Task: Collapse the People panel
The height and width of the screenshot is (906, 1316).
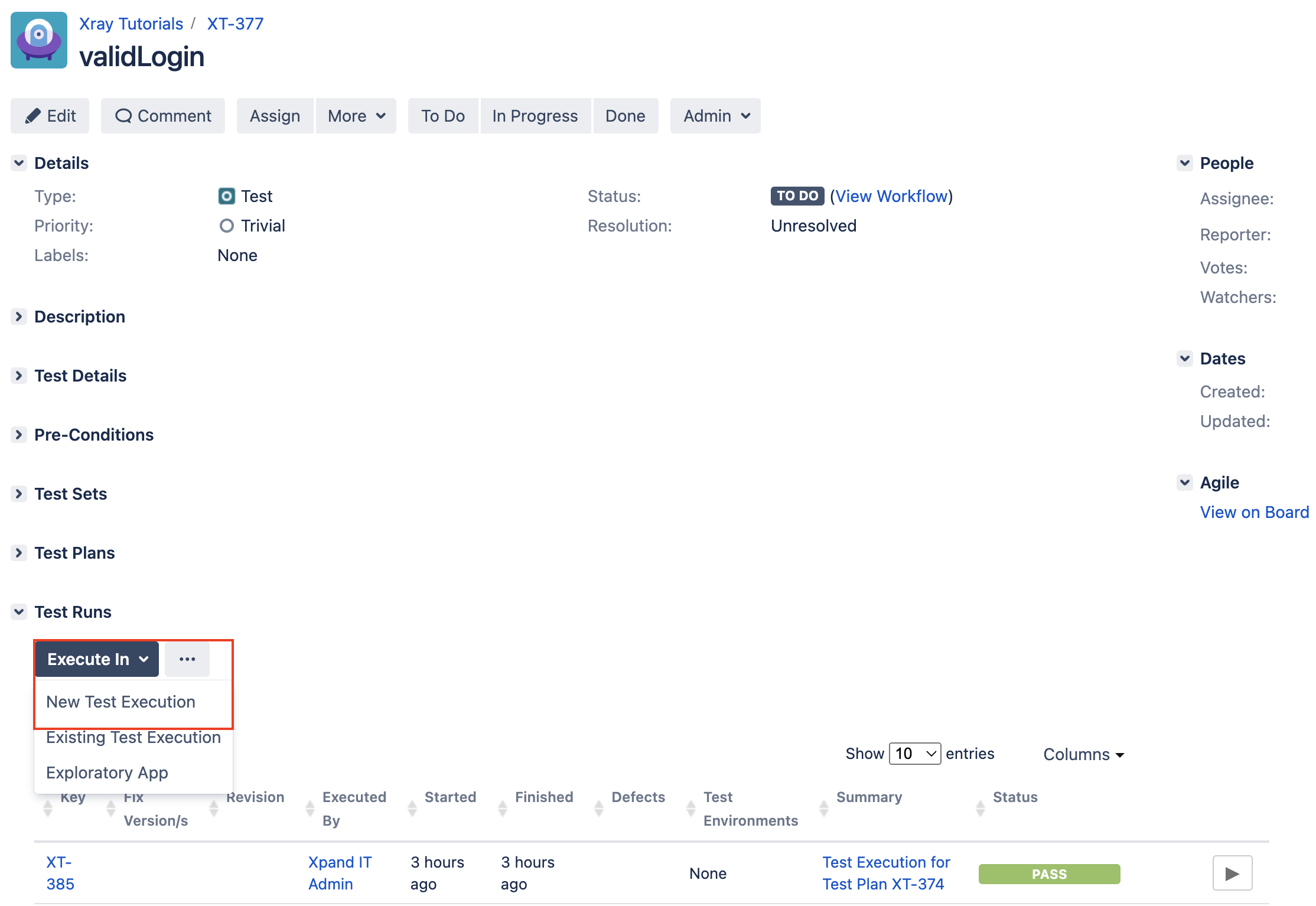Action: (x=1185, y=163)
